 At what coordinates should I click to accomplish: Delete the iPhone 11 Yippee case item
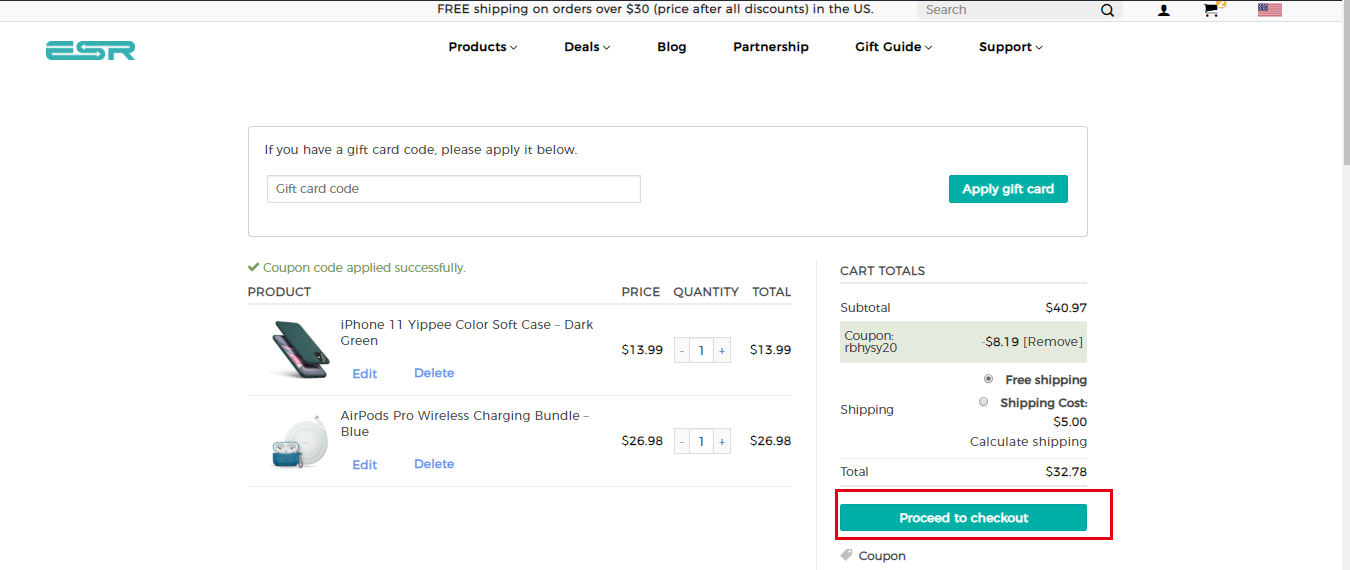[x=434, y=373]
